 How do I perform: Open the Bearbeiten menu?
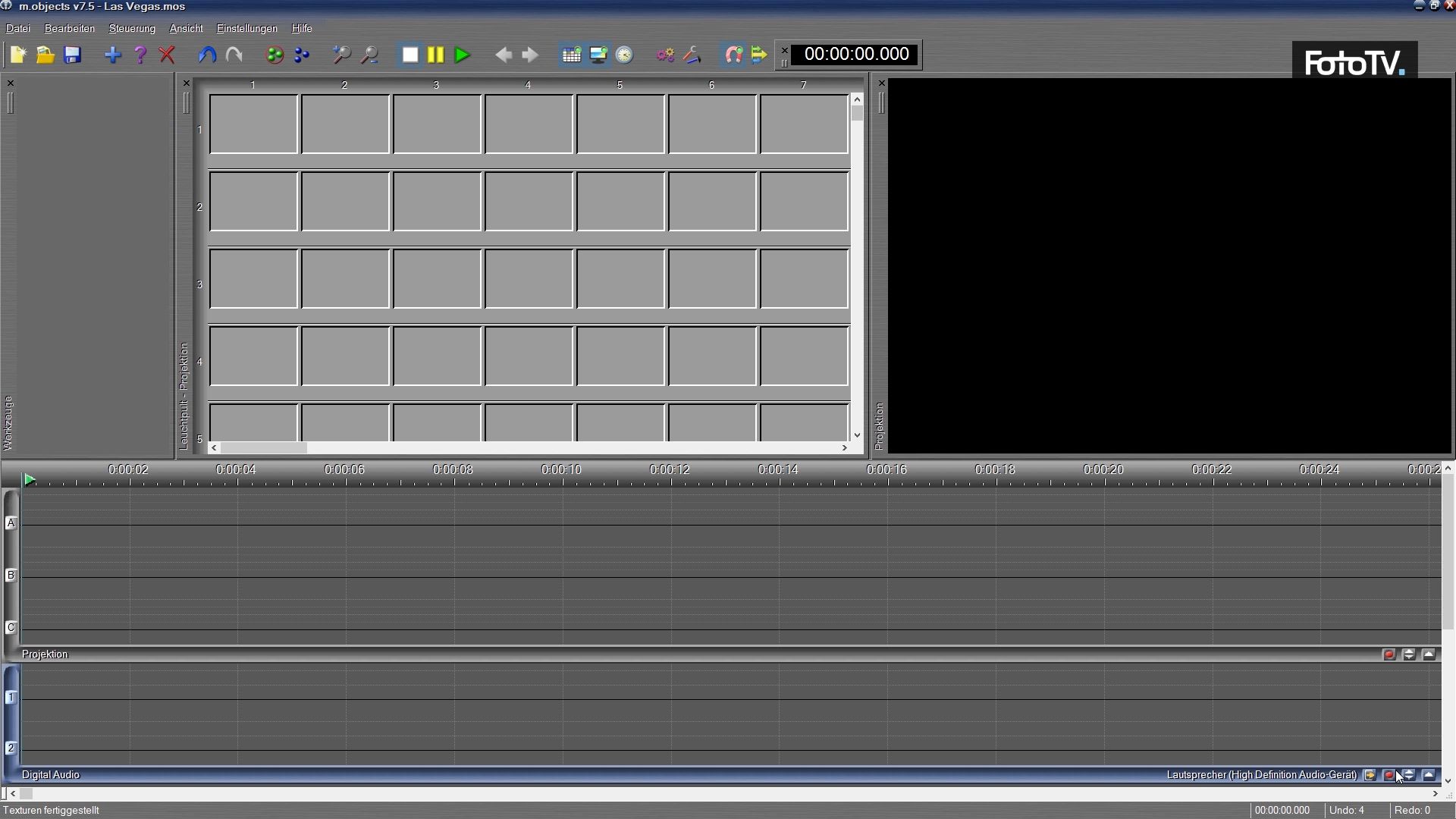coord(70,28)
